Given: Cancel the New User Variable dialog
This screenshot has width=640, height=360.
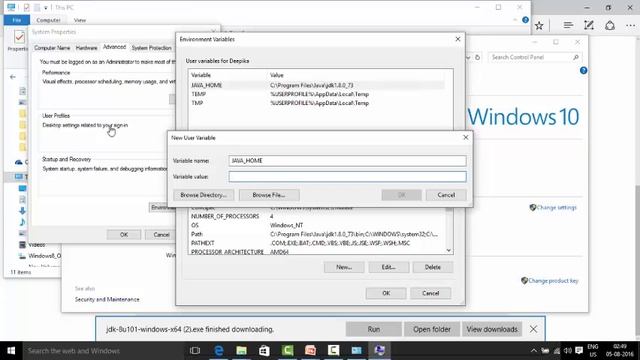Looking at the screenshot, I should 446,195.
